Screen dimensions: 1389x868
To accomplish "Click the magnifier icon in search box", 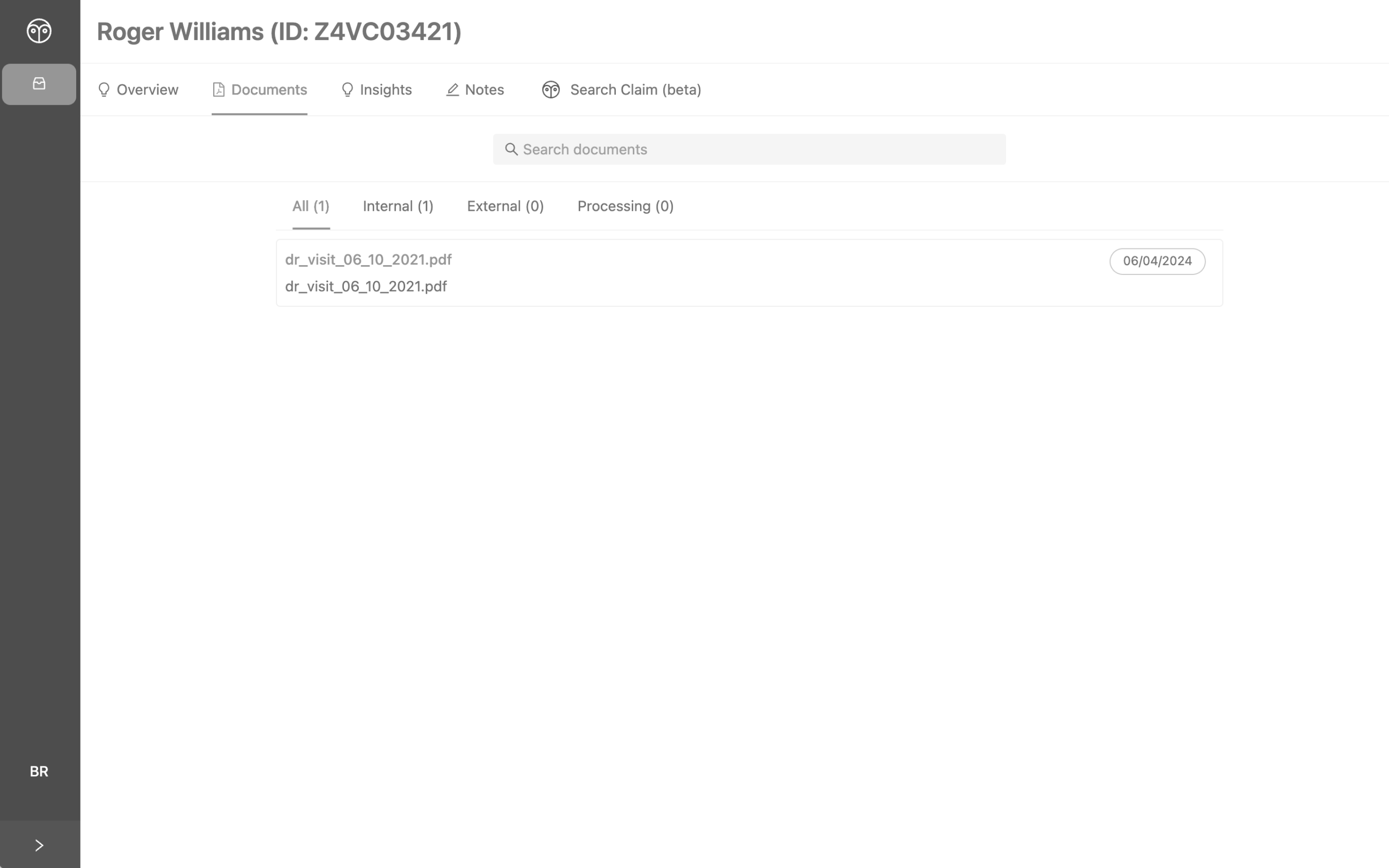I will (x=511, y=149).
